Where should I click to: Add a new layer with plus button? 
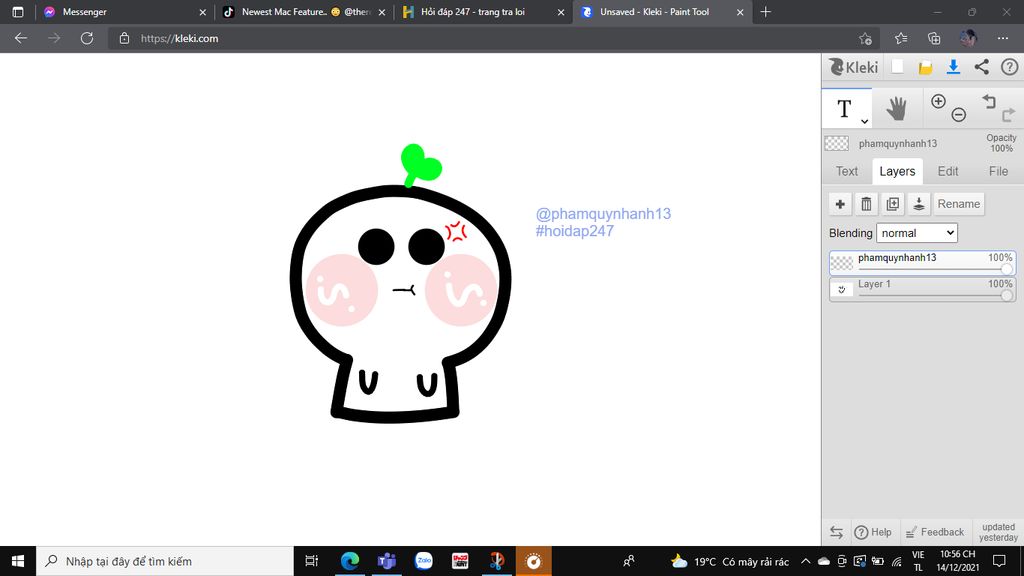(840, 204)
